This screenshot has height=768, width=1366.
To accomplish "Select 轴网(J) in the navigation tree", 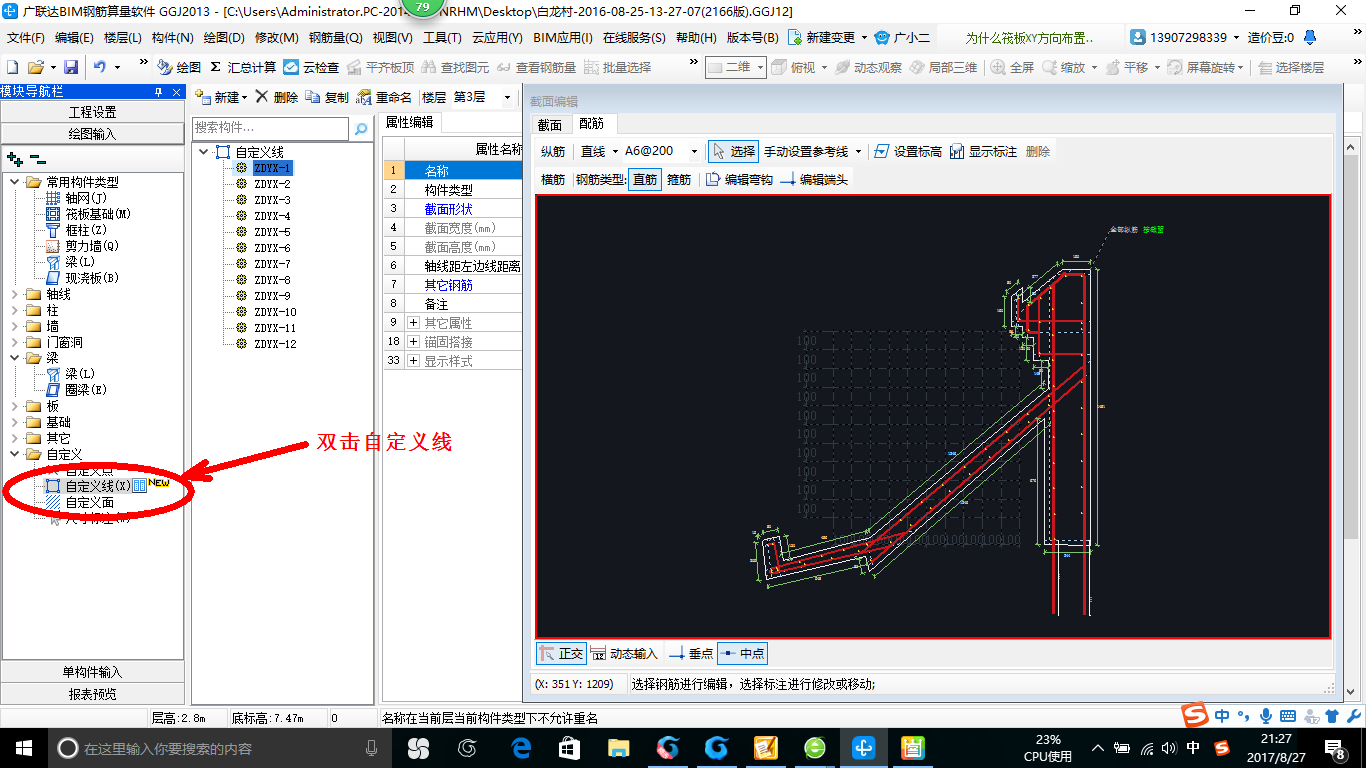I will [86, 198].
